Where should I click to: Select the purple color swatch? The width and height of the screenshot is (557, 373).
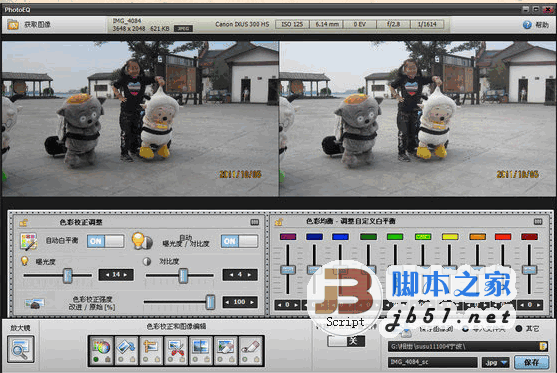pyautogui.click(x=288, y=237)
